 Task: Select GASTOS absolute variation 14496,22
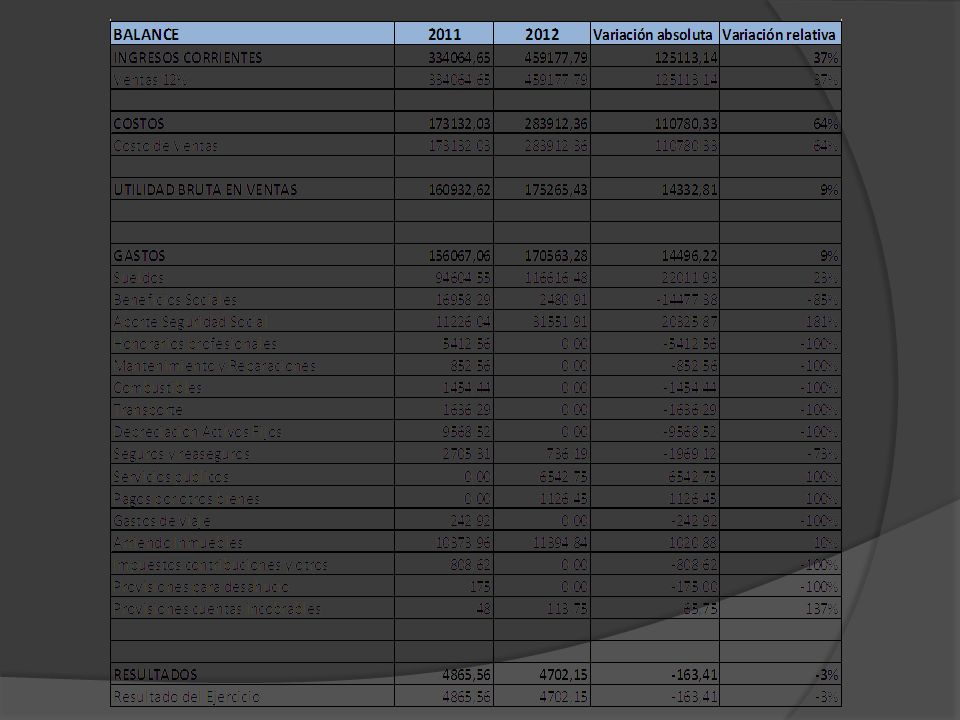(689, 256)
